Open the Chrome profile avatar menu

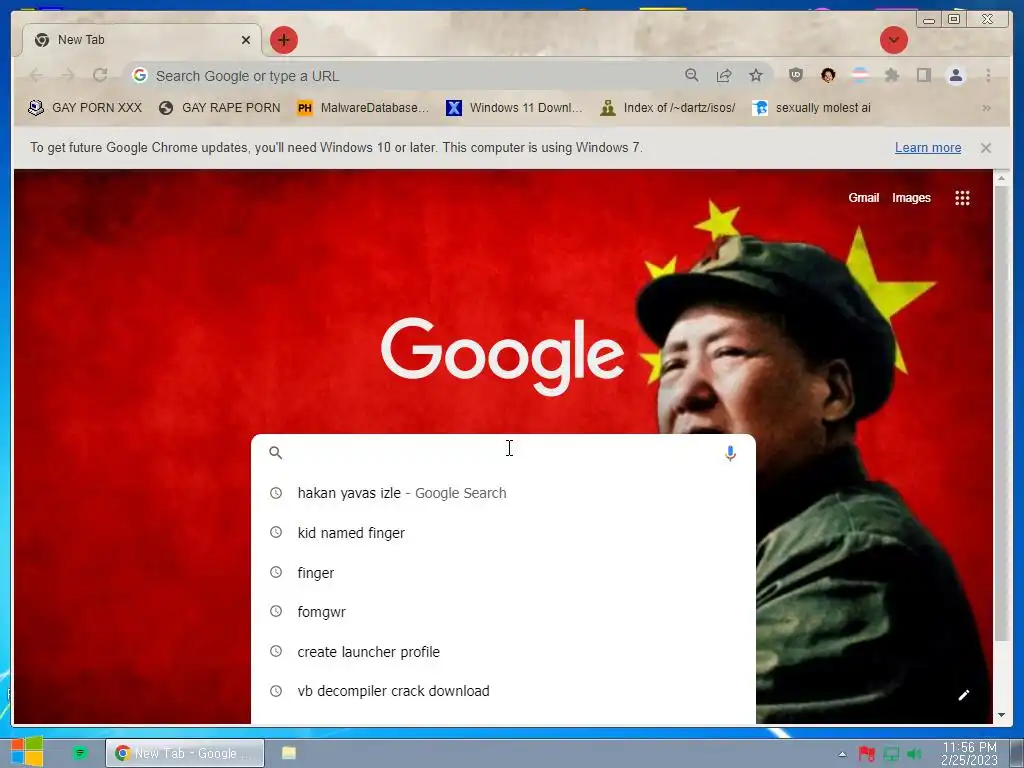point(955,75)
